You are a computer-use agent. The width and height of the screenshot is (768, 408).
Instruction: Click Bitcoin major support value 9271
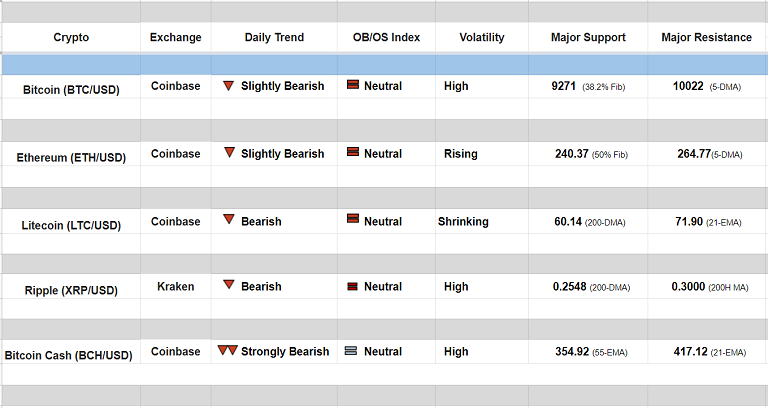tap(565, 87)
